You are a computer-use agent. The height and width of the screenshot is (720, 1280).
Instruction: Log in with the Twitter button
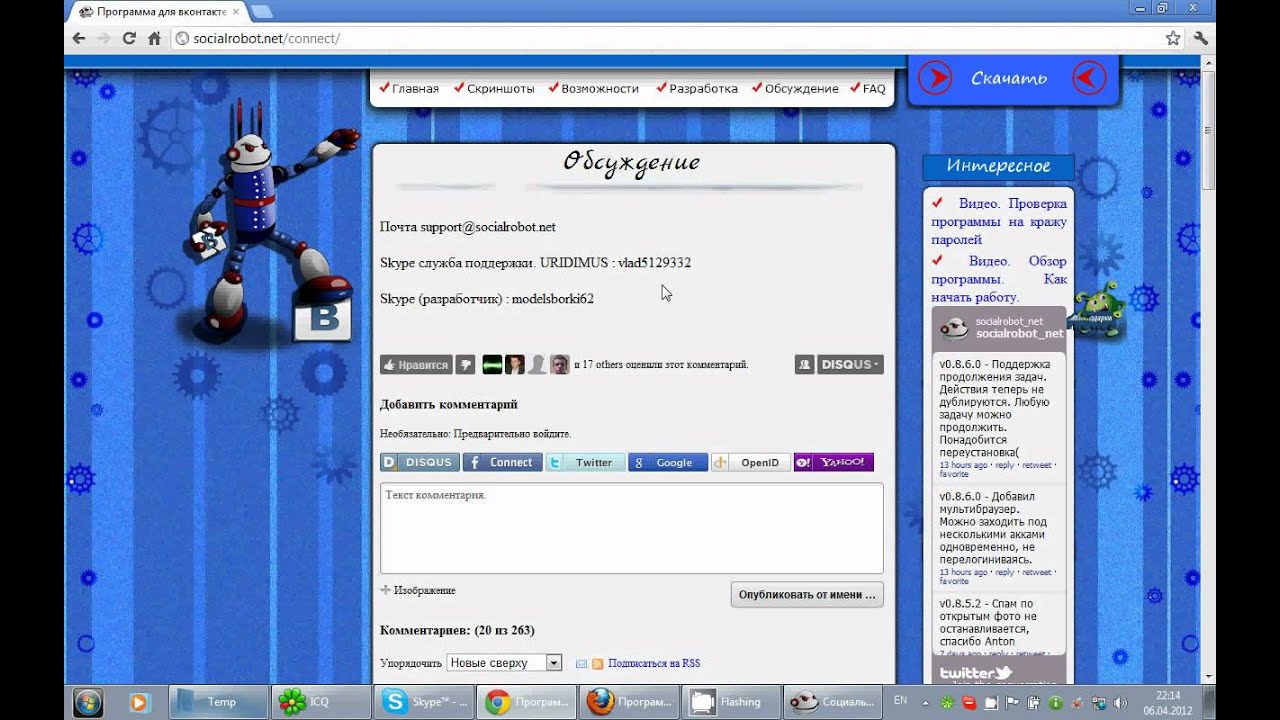(x=586, y=463)
